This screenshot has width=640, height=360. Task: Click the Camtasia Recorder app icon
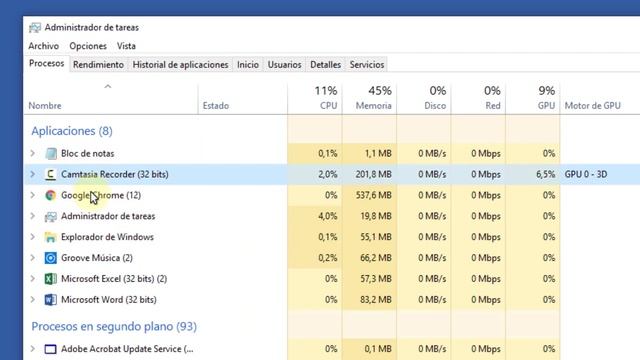tap(51, 174)
